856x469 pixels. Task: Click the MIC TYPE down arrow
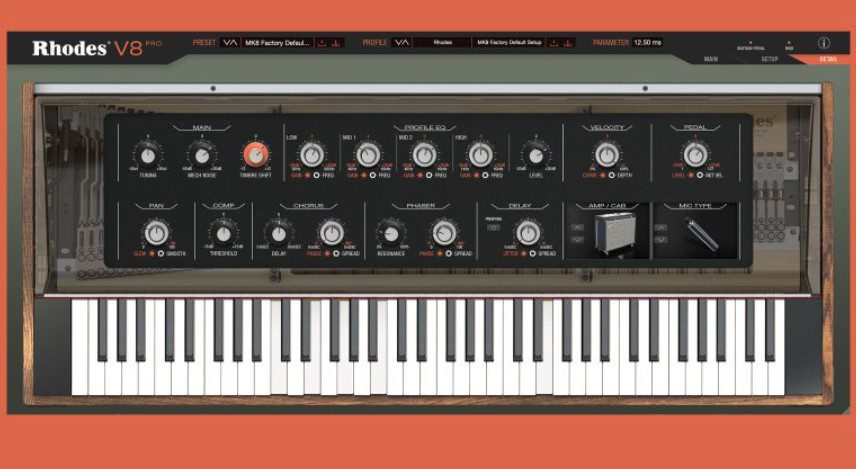pyautogui.click(x=661, y=239)
